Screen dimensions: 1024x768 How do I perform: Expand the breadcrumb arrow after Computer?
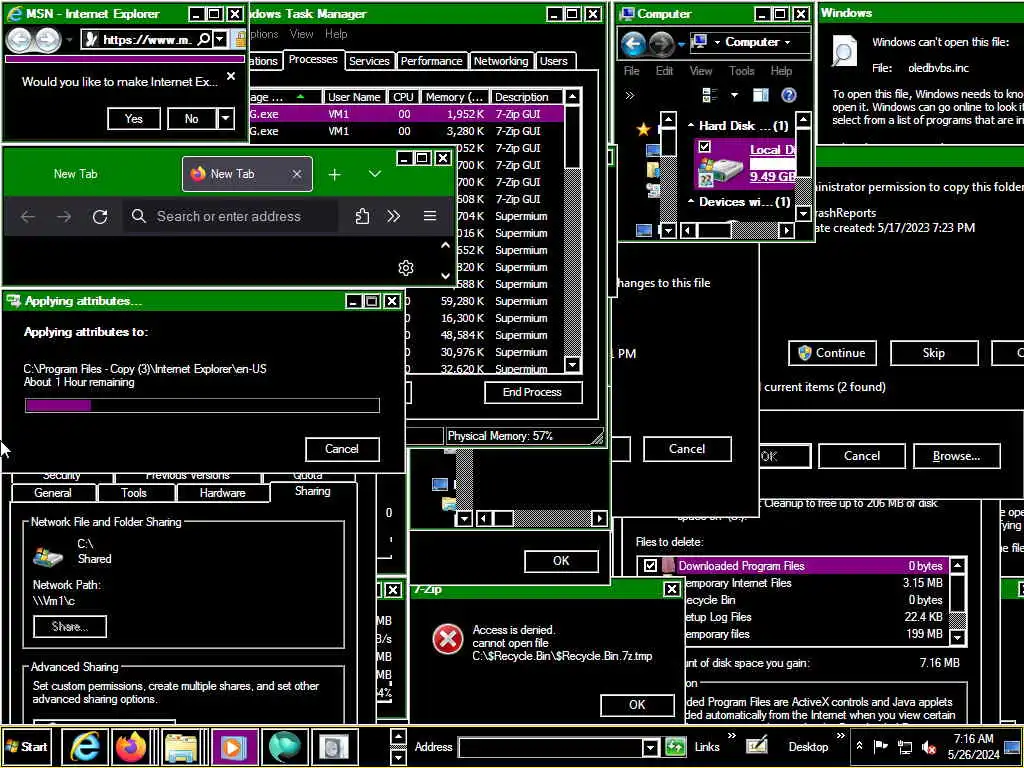[788, 42]
